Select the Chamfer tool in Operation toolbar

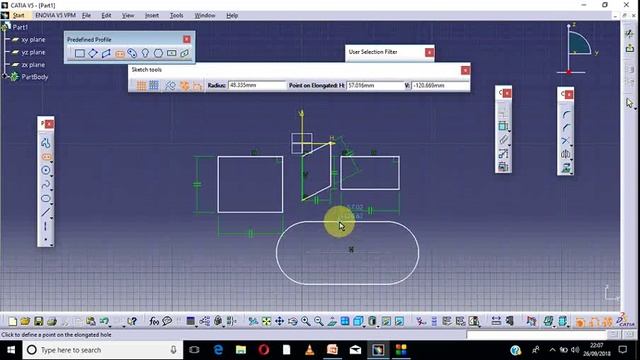coord(566,128)
